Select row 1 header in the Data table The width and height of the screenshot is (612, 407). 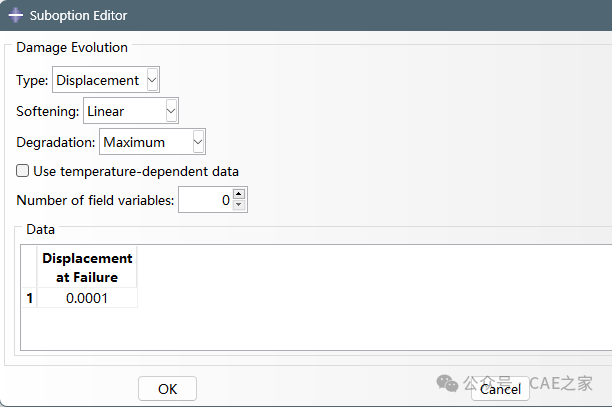pyautogui.click(x=29, y=298)
